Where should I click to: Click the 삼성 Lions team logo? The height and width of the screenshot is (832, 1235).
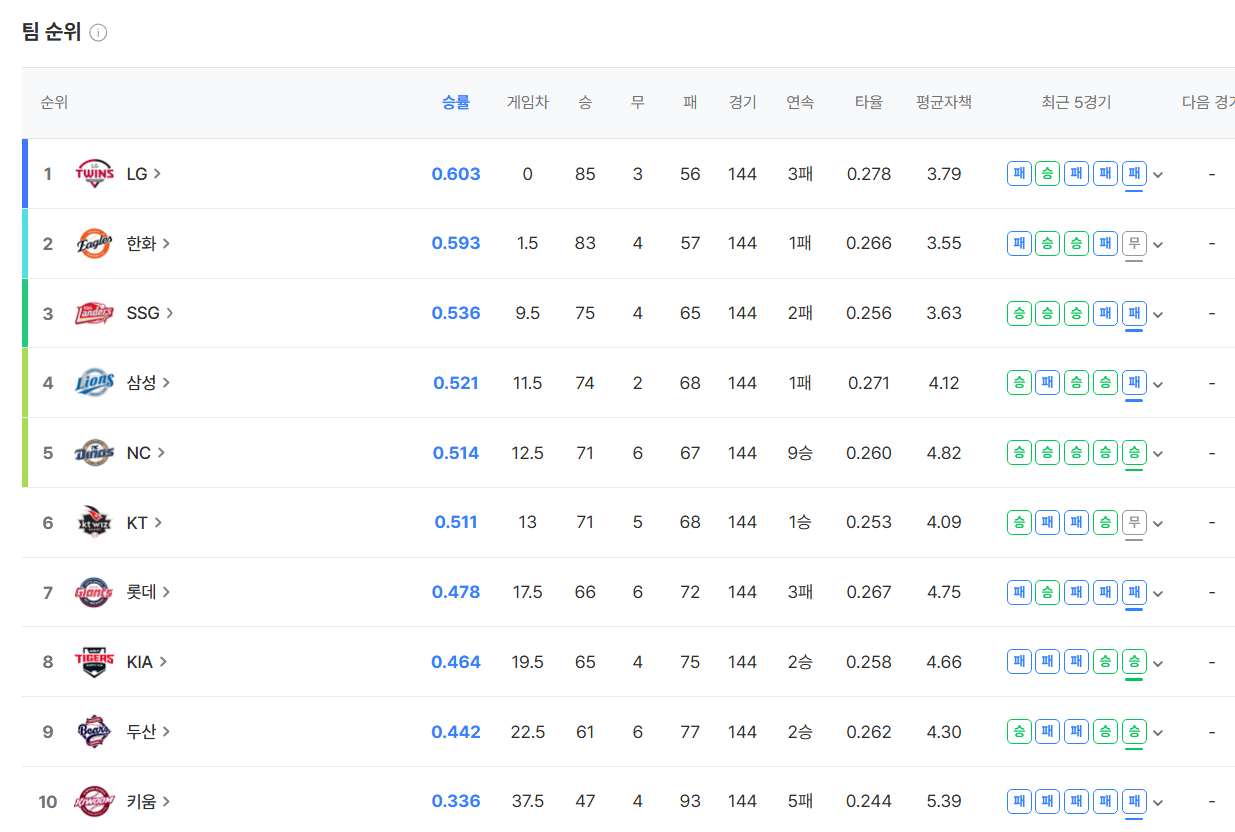(x=95, y=383)
